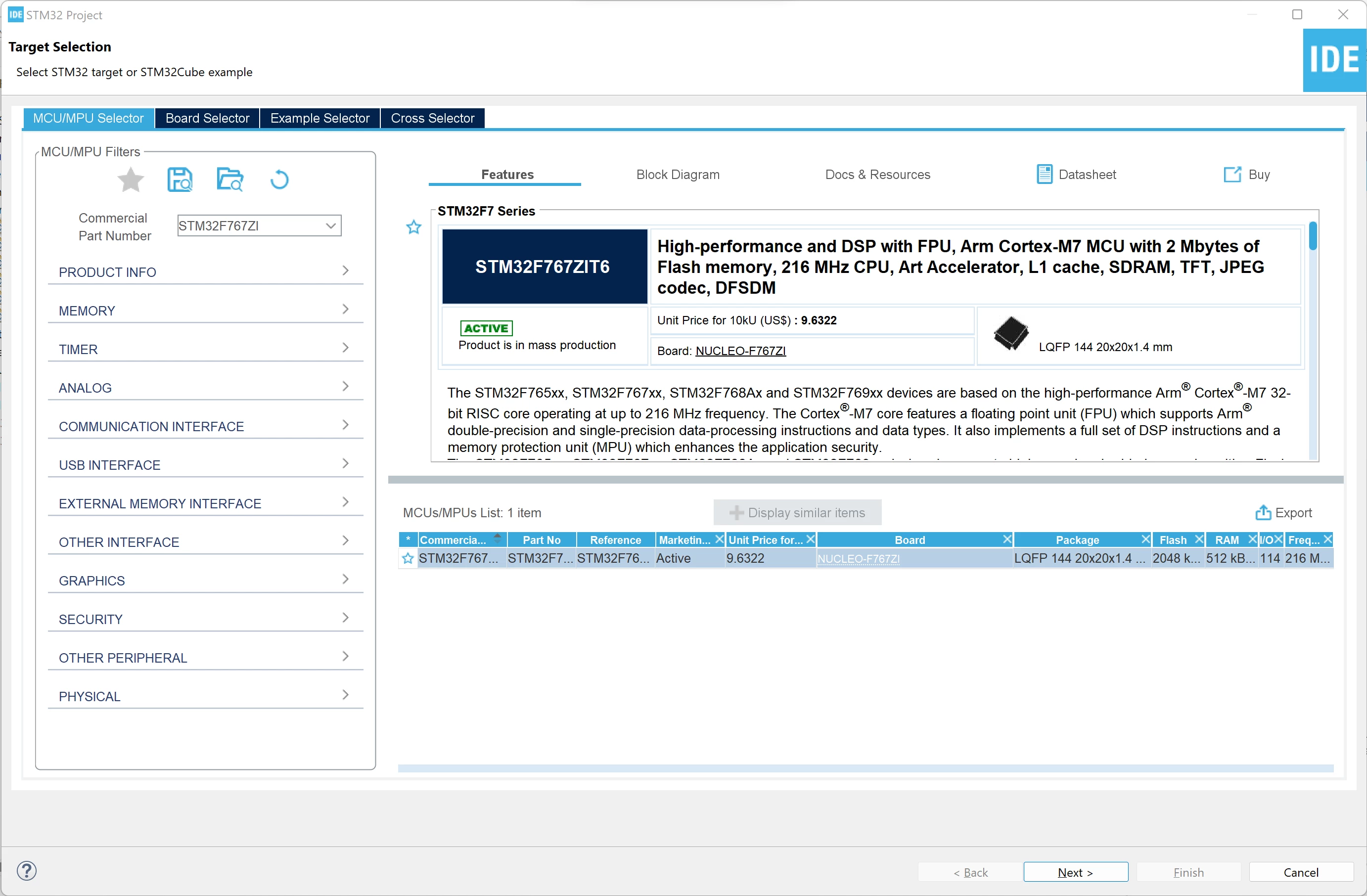Click the MCU list horizontal scrollbar
This screenshot has height=896, width=1367.
click(x=865, y=768)
